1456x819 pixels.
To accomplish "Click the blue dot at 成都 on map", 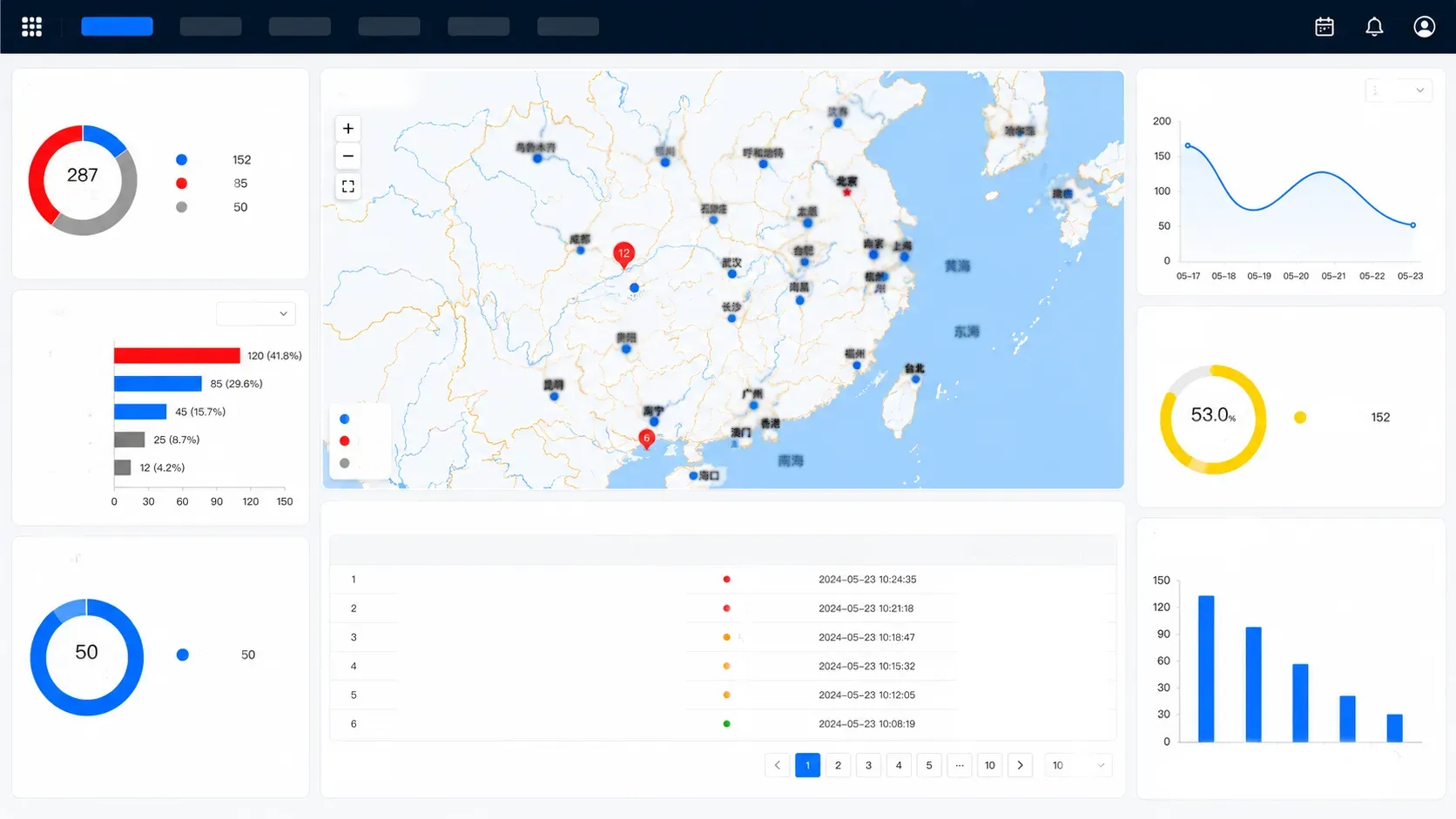I will tap(581, 251).
